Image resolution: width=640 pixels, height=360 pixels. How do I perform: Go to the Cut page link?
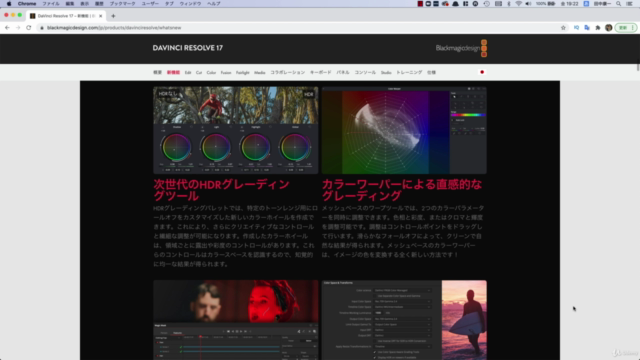(x=199, y=73)
